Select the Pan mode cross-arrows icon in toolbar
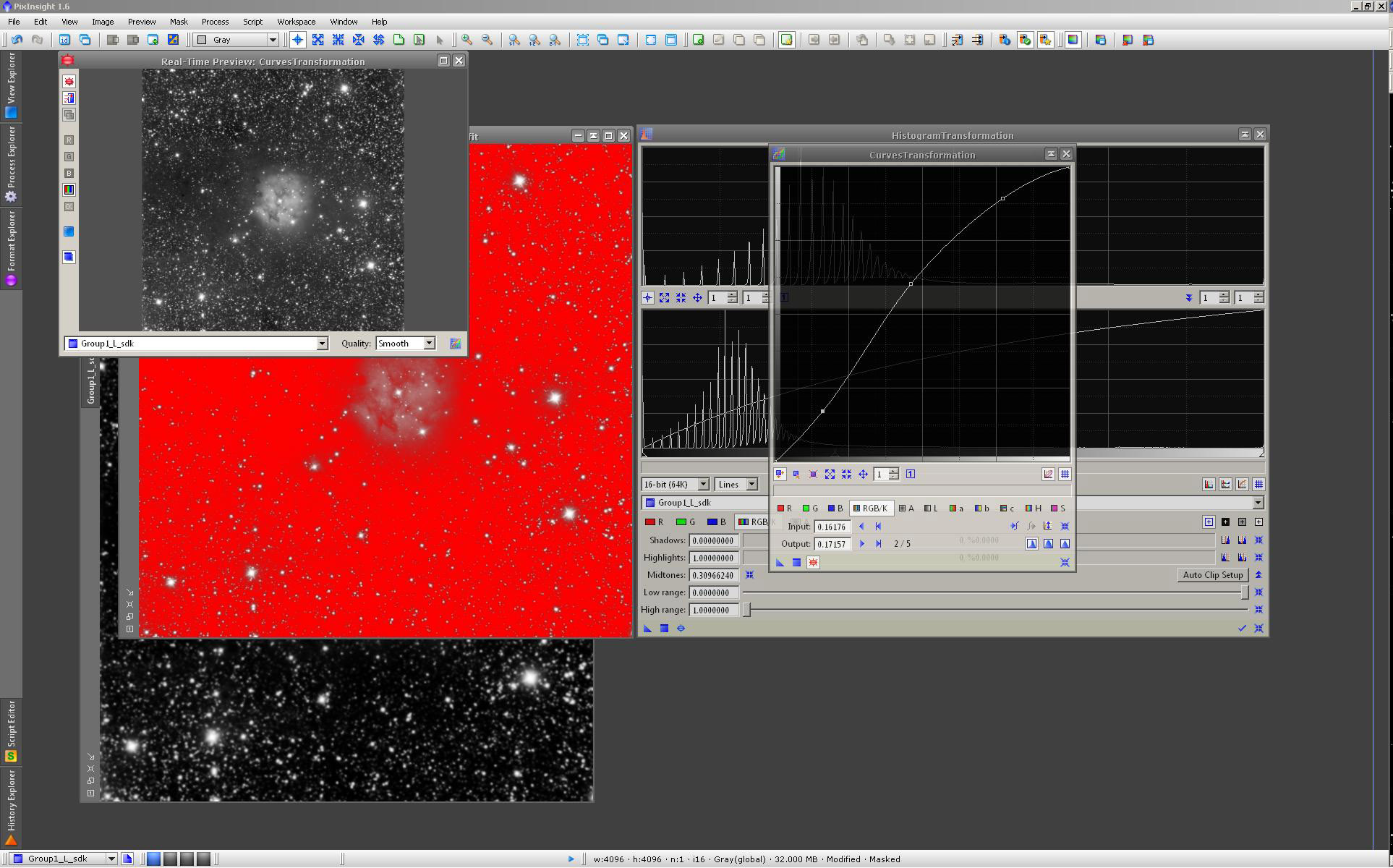The height and width of the screenshot is (868, 1393). pos(379,40)
